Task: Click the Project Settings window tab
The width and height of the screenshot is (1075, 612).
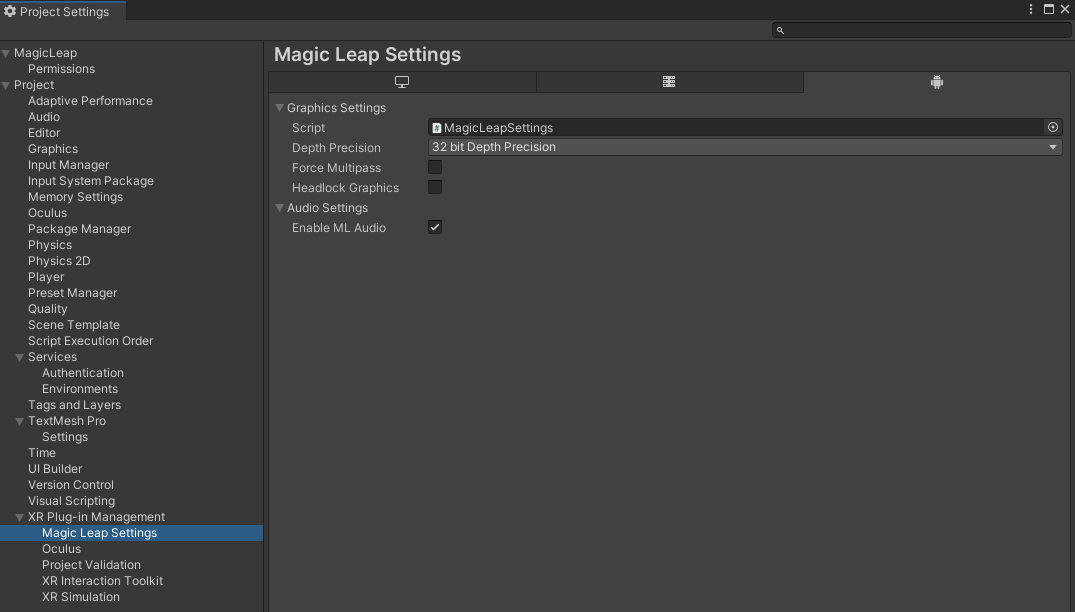Action: click(x=63, y=11)
